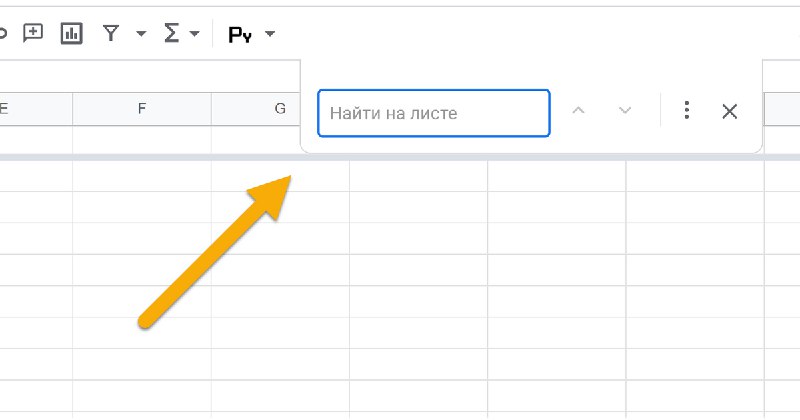Go to the next search result arrow
Viewport: 800px width, 420px height.
point(625,111)
